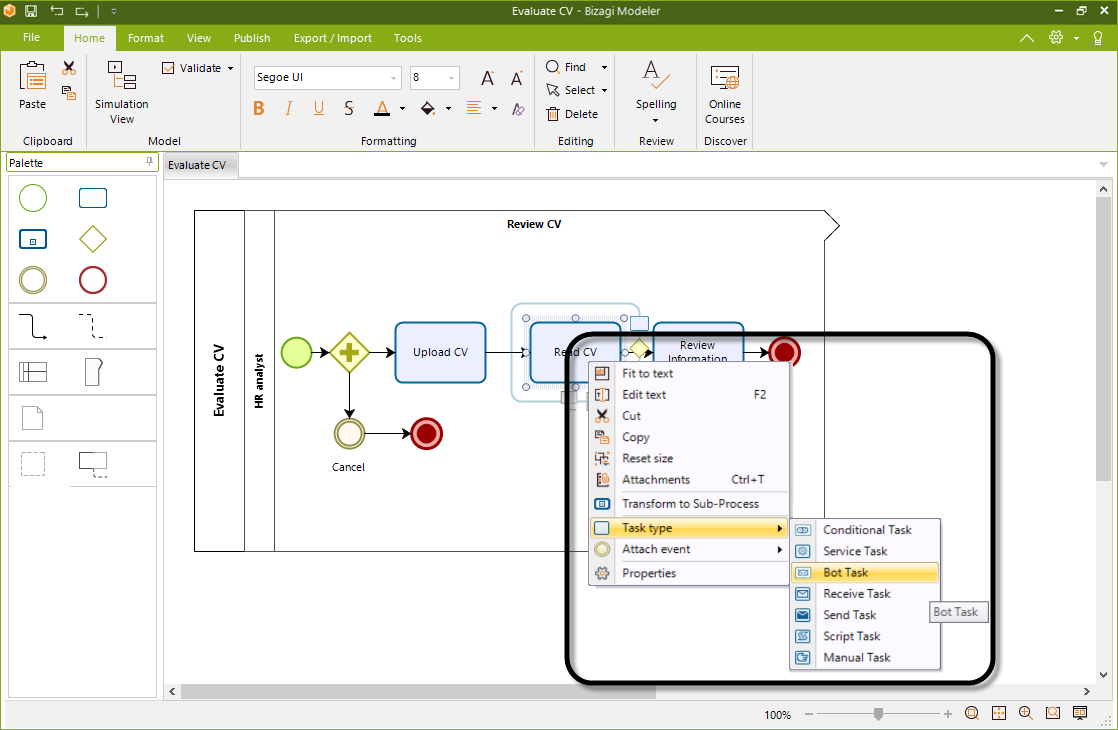Switch to the Tools tab
The height and width of the screenshot is (730, 1118).
tap(408, 38)
